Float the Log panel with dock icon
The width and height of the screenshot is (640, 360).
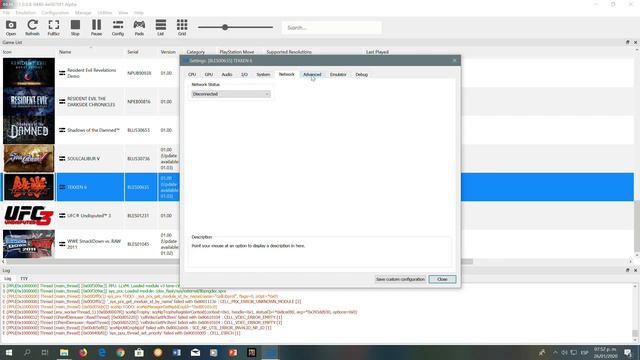pos(628,270)
